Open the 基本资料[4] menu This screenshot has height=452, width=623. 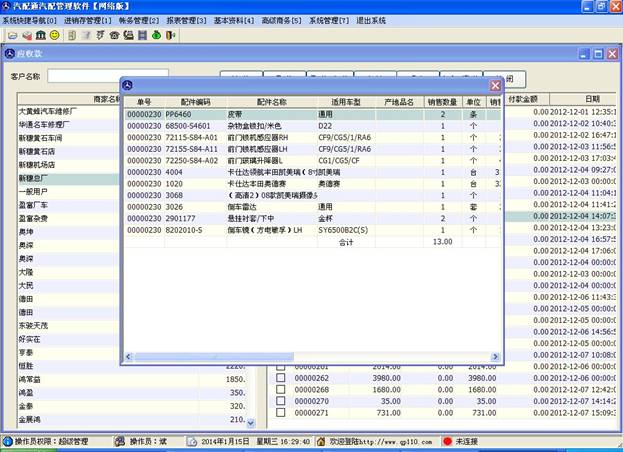[234, 20]
